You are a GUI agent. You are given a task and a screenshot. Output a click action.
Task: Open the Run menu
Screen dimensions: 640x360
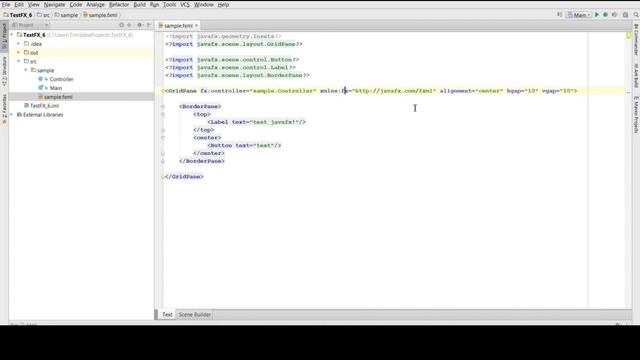tap(154, 4)
